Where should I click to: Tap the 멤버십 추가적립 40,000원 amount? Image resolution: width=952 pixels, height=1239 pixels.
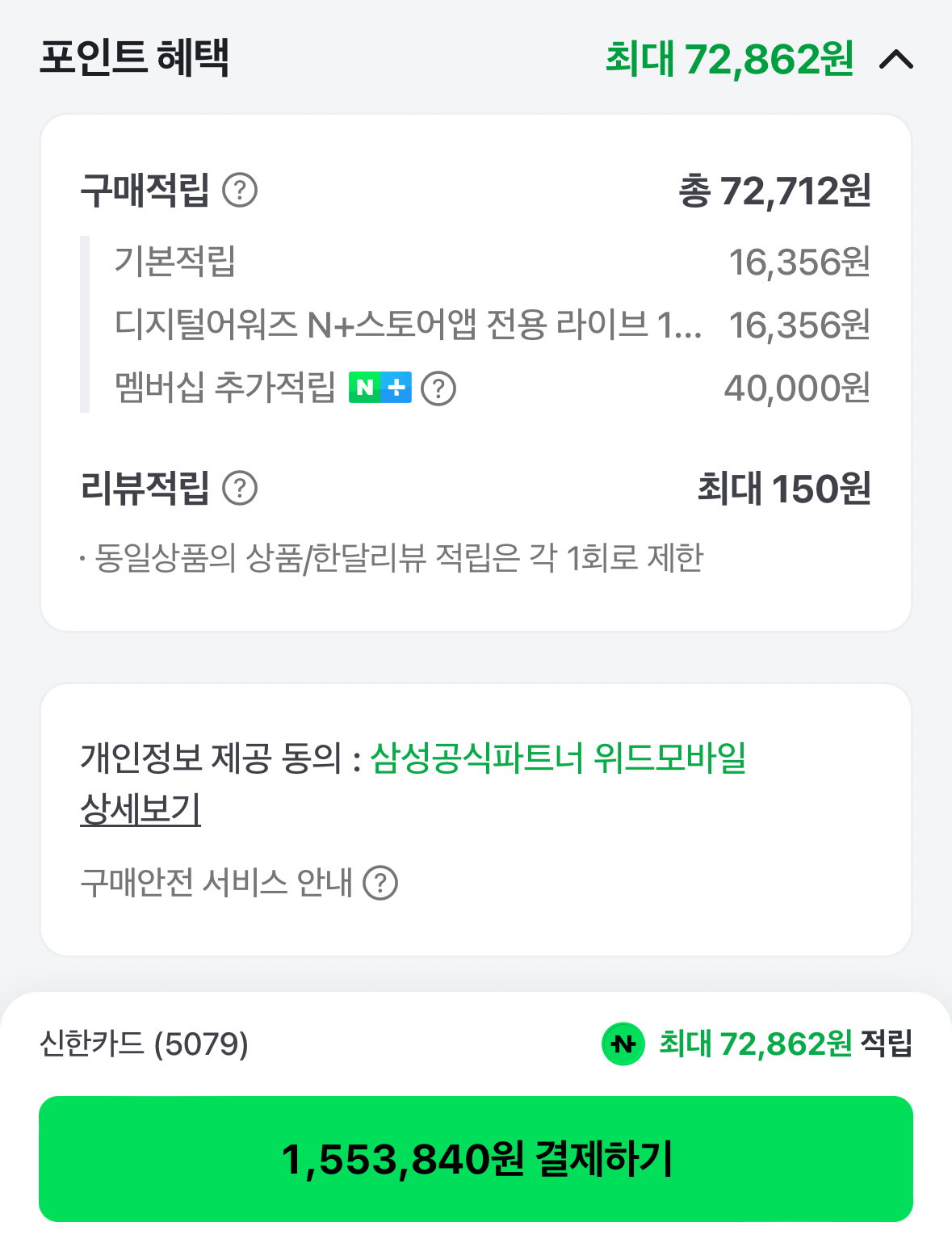click(x=797, y=388)
